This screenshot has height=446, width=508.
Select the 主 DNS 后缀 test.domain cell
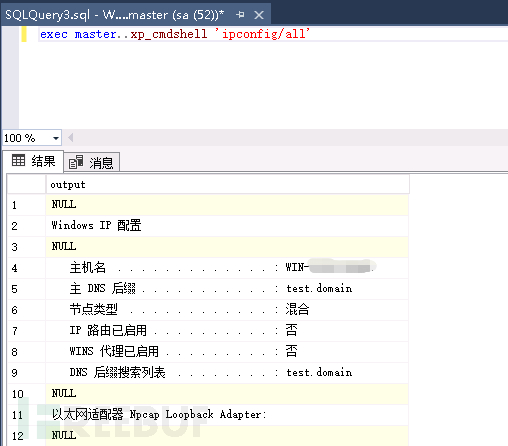[x=227, y=289]
